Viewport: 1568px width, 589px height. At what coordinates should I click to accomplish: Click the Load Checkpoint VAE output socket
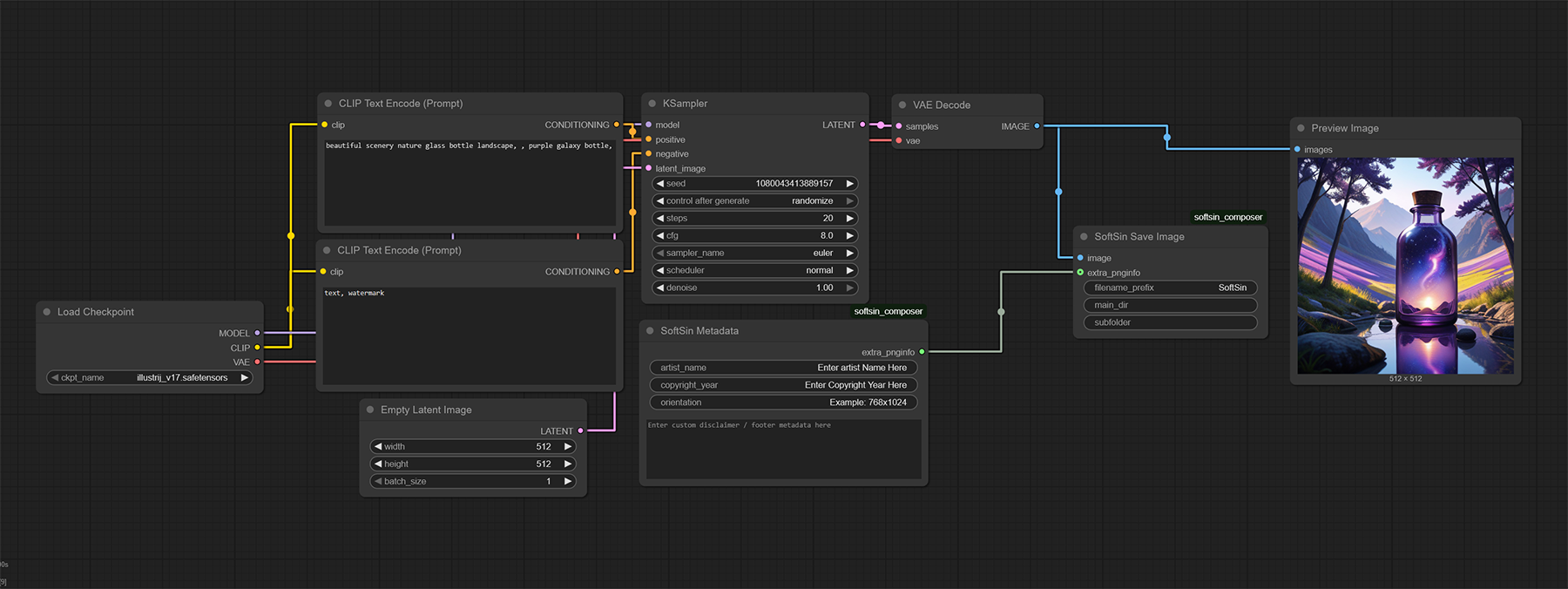[257, 362]
